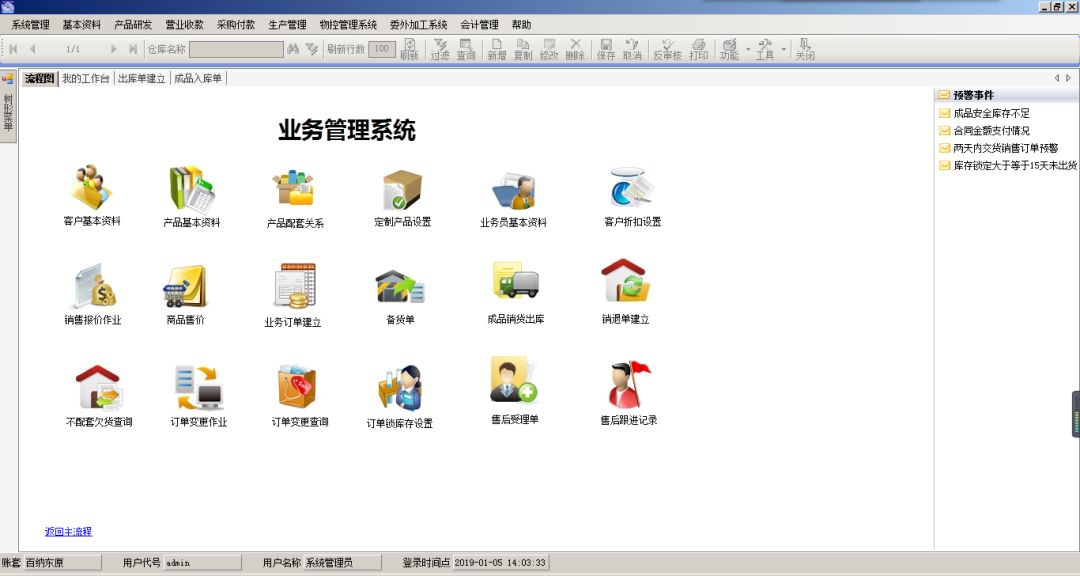The height and width of the screenshot is (576, 1080).
Task: Open the 帮助 menu
Action: pos(521,25)
